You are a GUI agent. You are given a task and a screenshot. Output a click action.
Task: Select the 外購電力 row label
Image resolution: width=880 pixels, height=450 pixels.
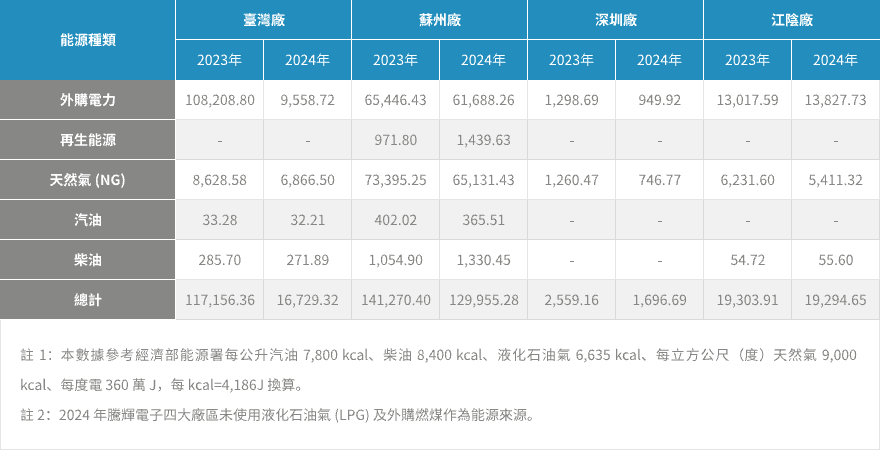tap(88, 100)
